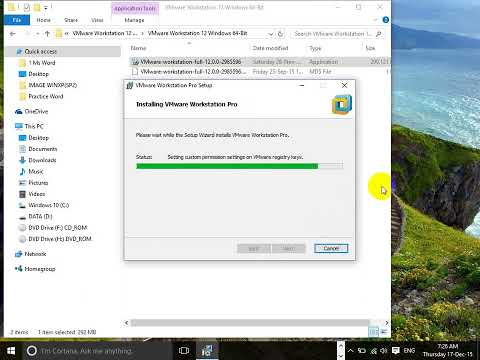Open the network tray icon
This screenshot has width=480, height=360.
[x=374, y=351]
